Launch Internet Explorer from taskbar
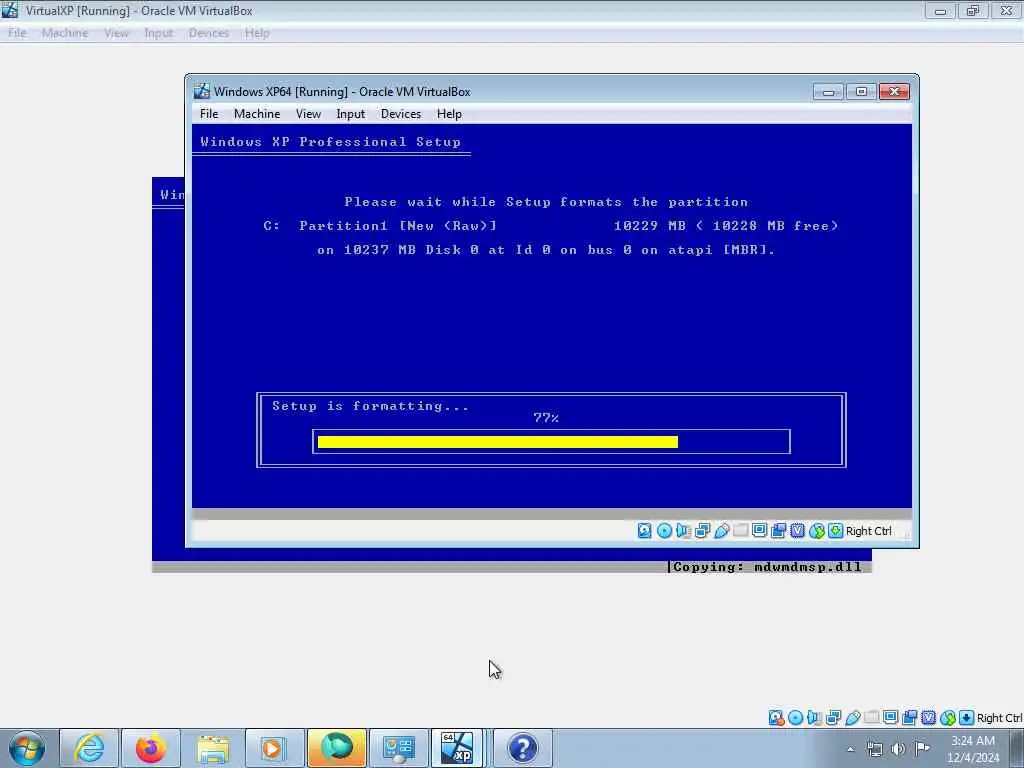 click(x=89, y=748)
